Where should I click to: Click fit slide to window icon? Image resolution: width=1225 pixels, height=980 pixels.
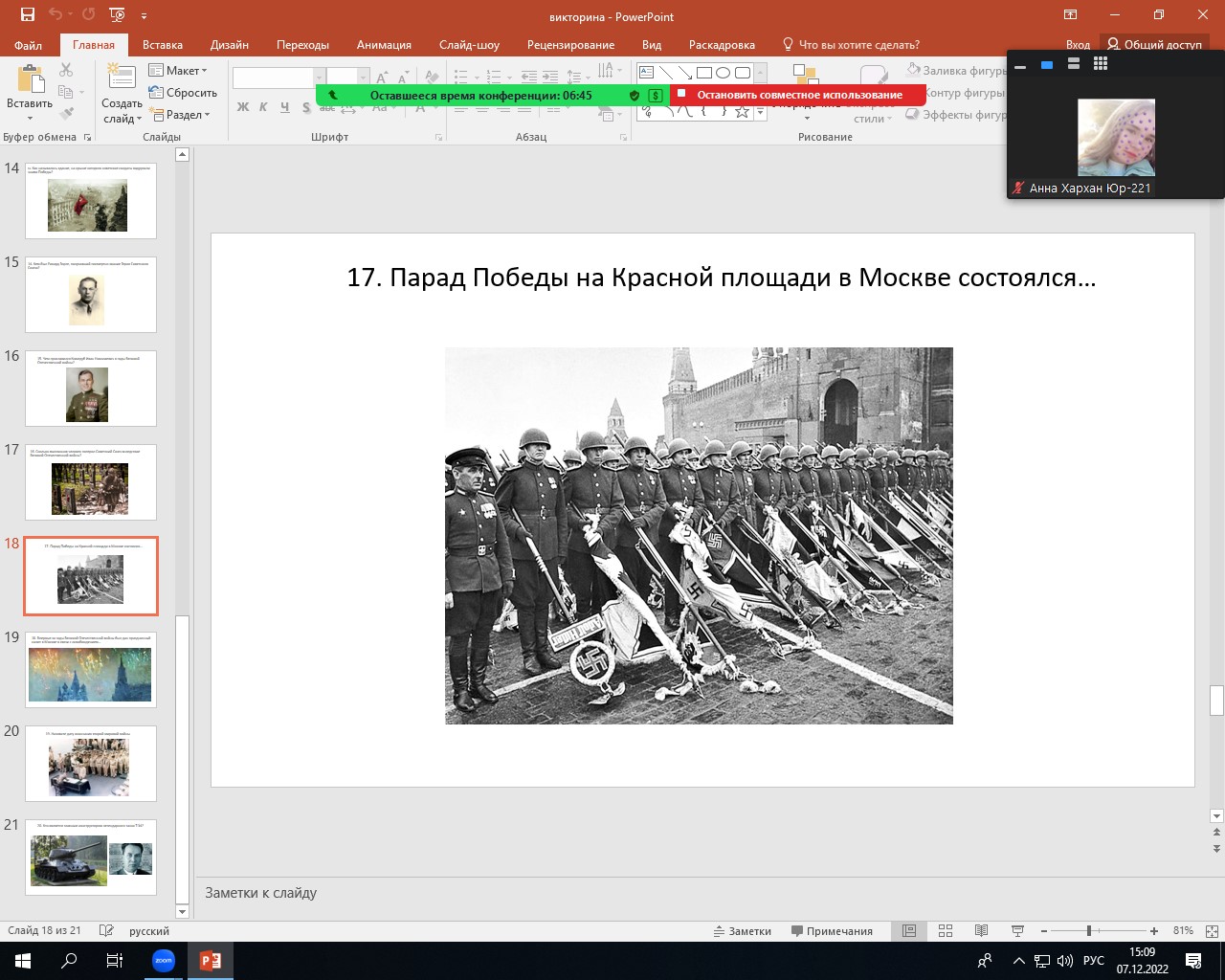pos(1213,931)
